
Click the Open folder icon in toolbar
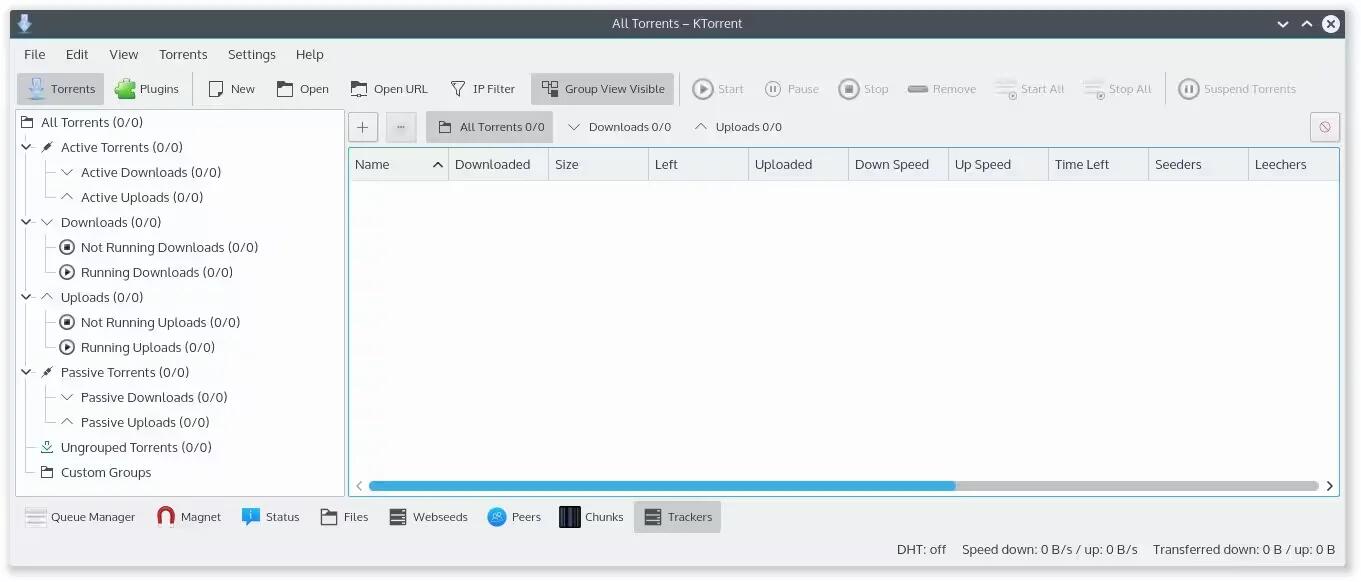285,89
